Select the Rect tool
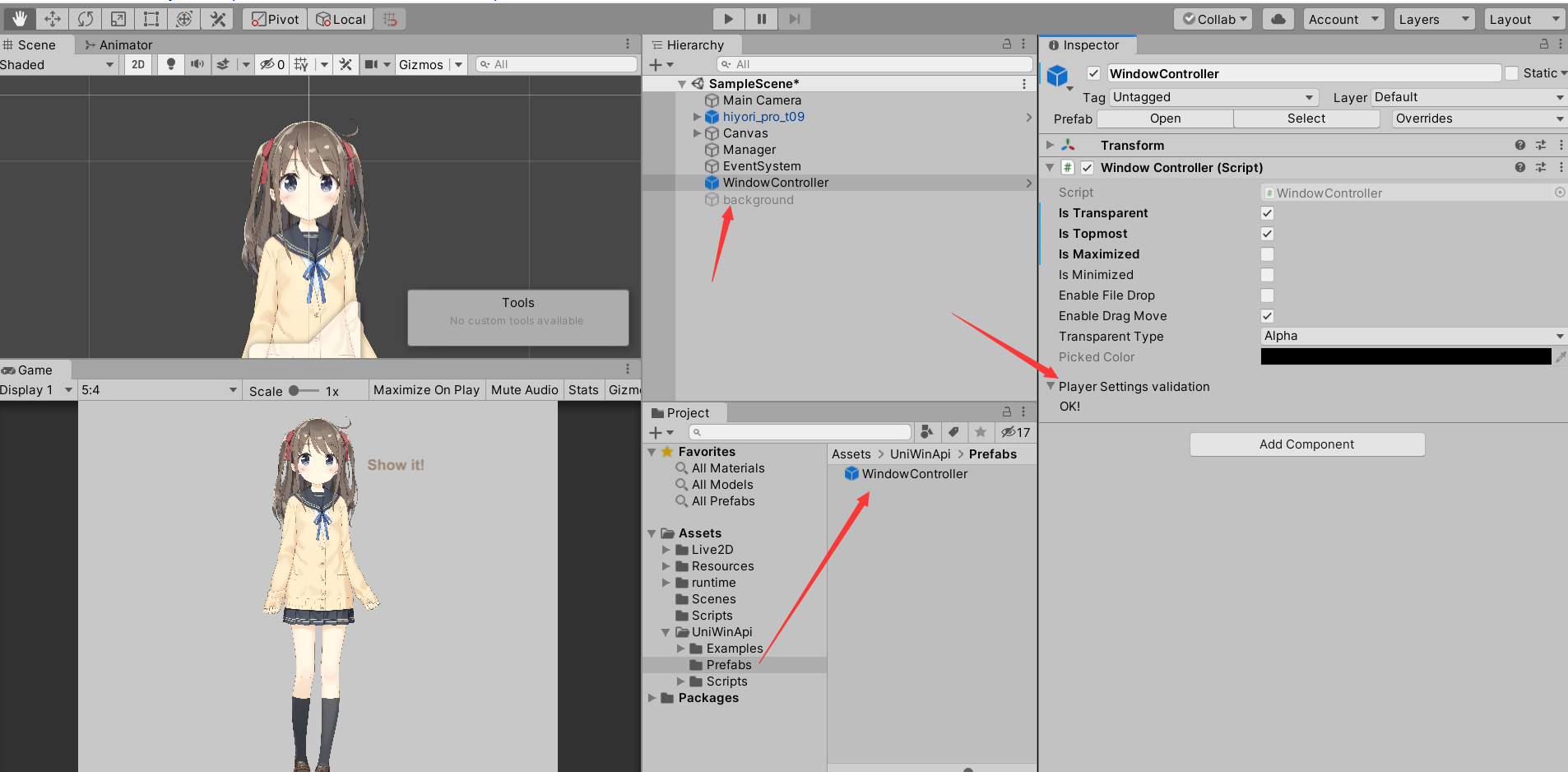Image resolution: width=1568 pixels, height=772 pixels. pos(151,18)
